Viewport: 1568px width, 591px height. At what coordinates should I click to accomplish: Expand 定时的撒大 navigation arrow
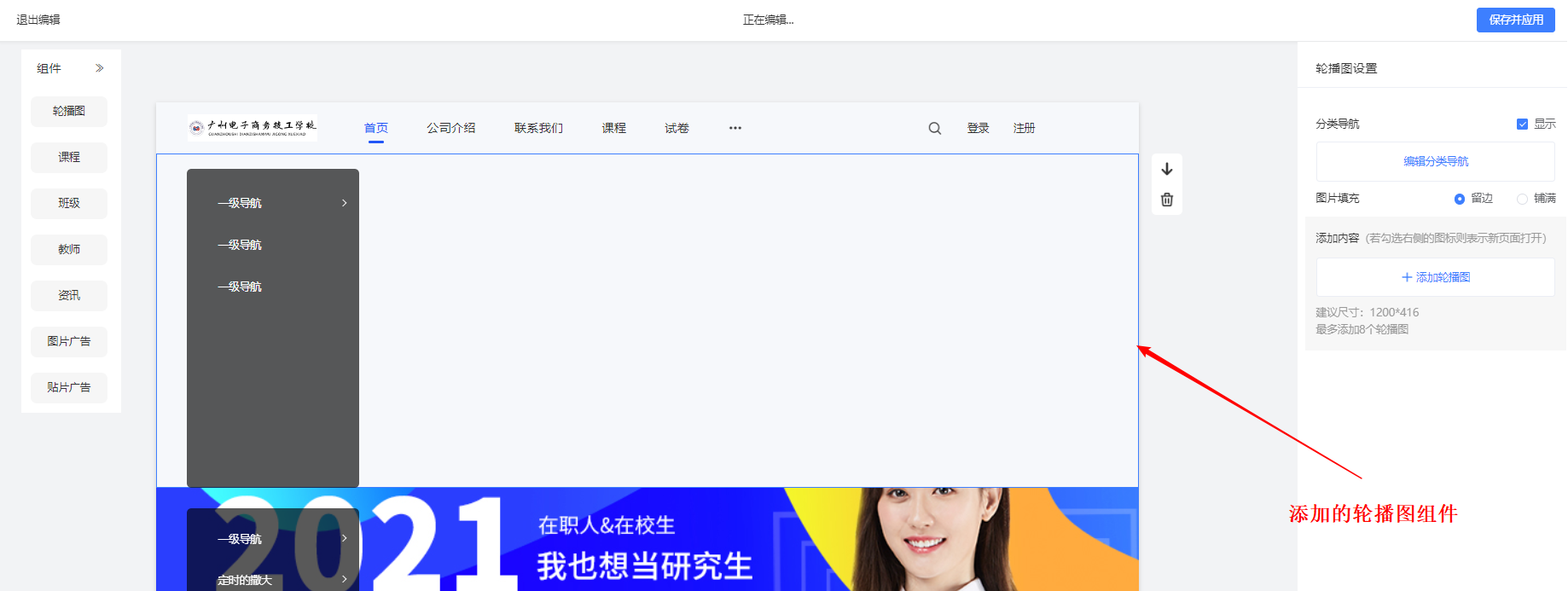coord(344,580)
